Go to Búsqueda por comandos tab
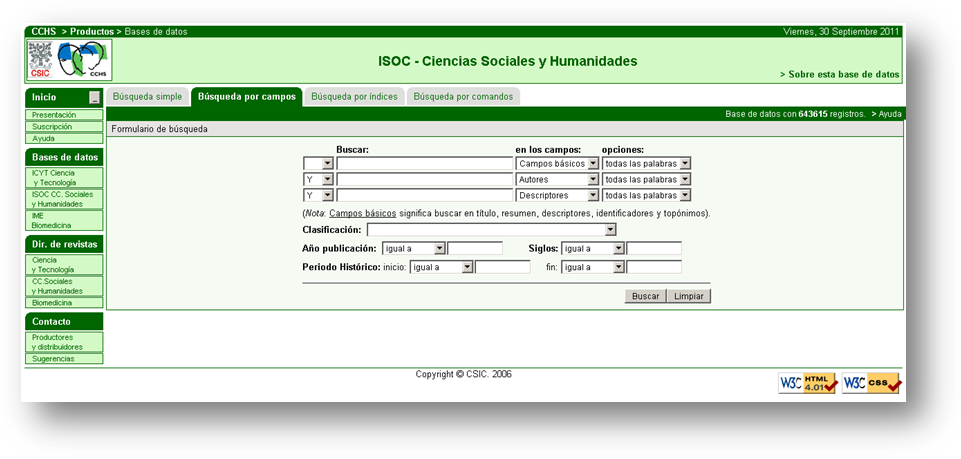Viewport: 961px width, 459px height. click(463, 97)
